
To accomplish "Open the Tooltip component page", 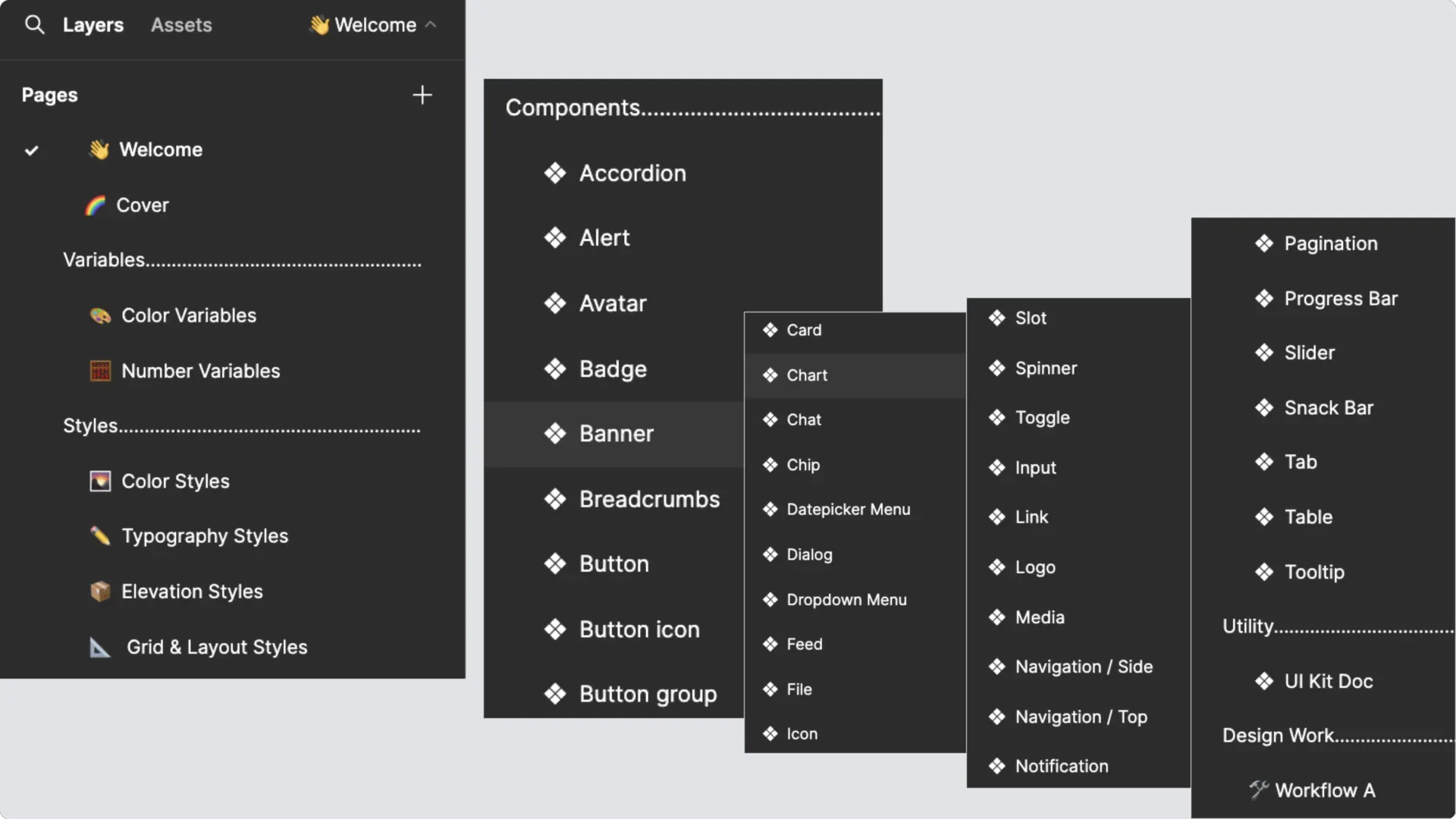I will tap(1314, 572).
